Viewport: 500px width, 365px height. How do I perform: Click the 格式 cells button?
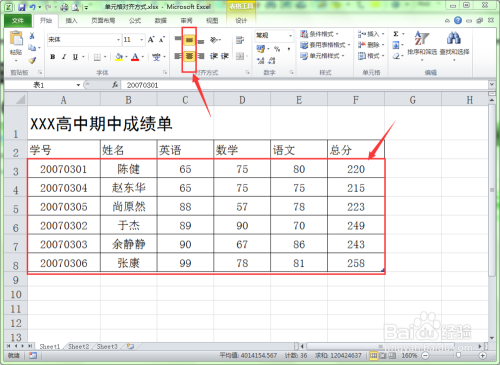point(371,56)
